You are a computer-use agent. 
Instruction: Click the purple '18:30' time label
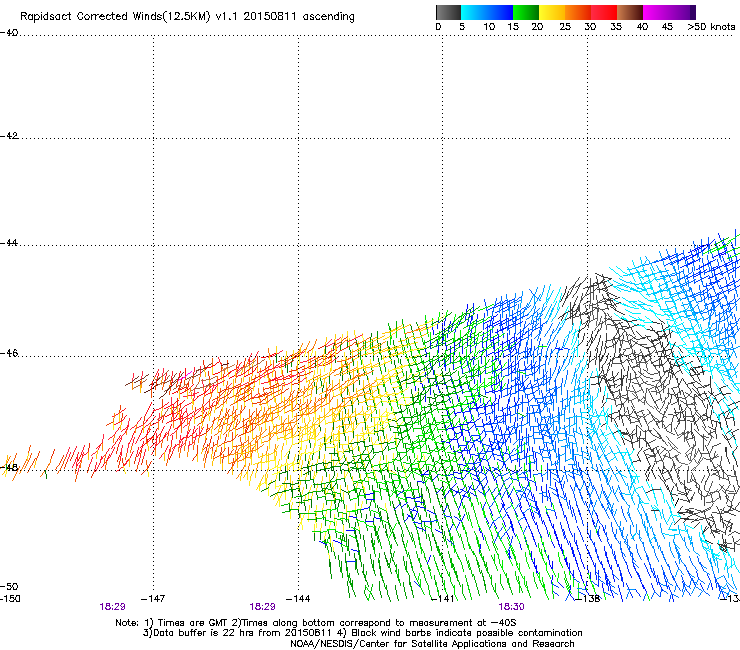[x=511, y=607]
